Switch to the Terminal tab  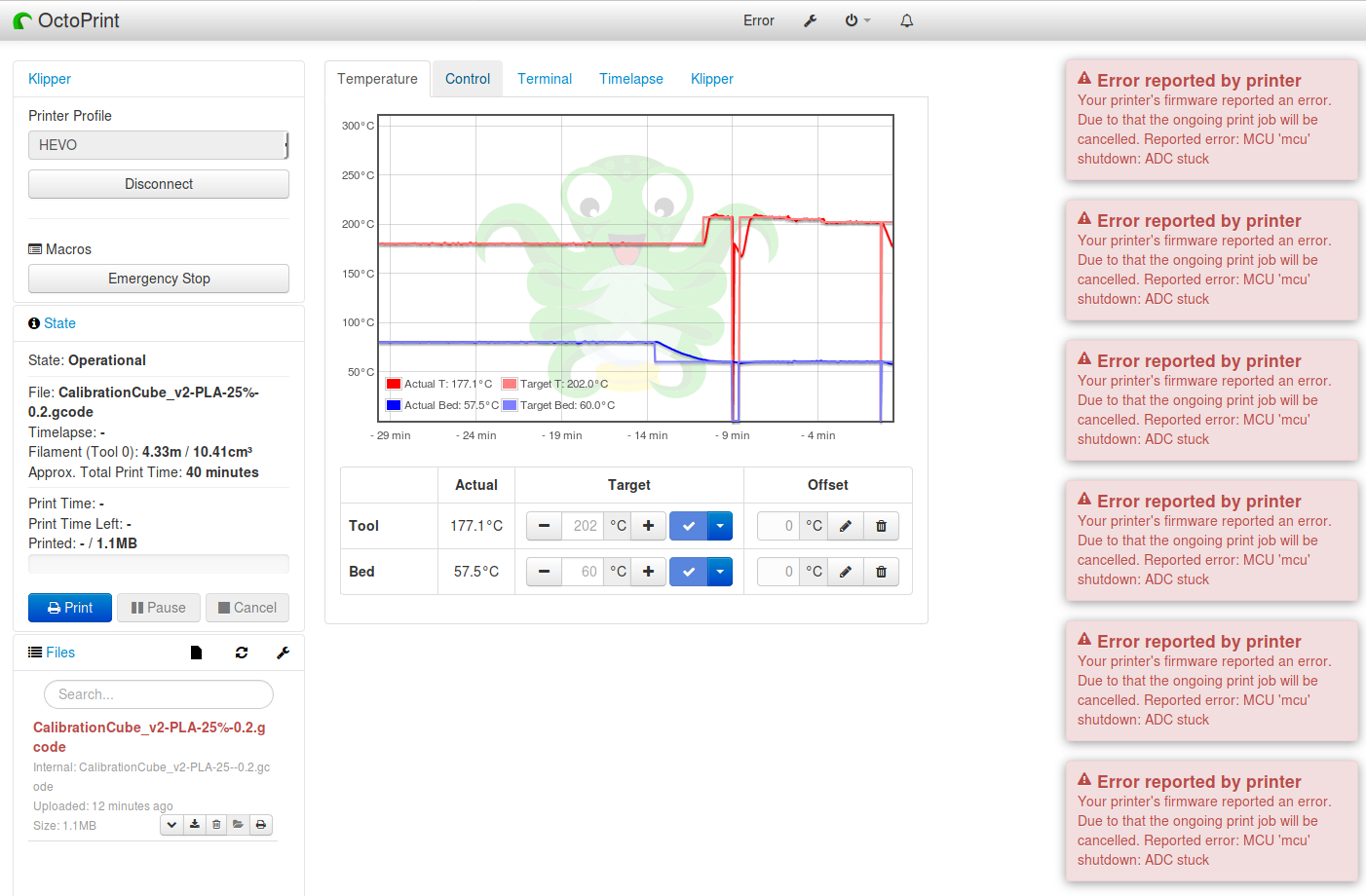coord(545,79)
